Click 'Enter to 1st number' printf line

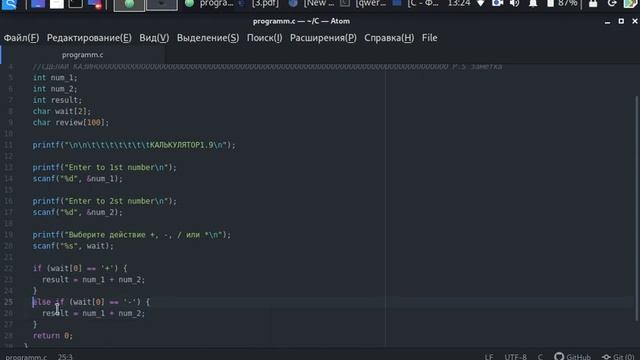(x=104, y=167)
